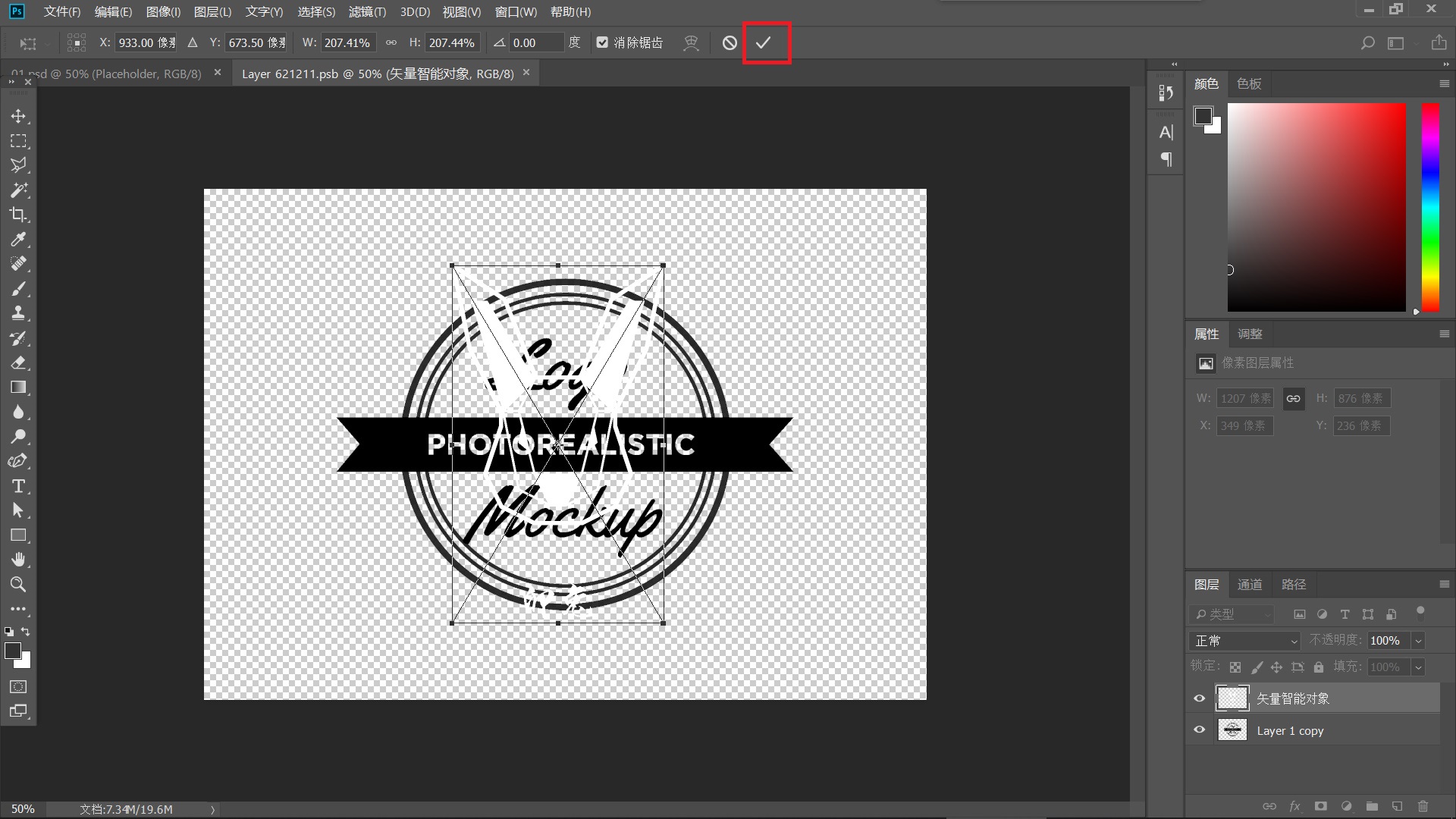Viewport: 1456px width, 819px height.
Task: Expand the opacity 100% dropdown arrow
Action: pyautogui.click(x=1418, y=641)
